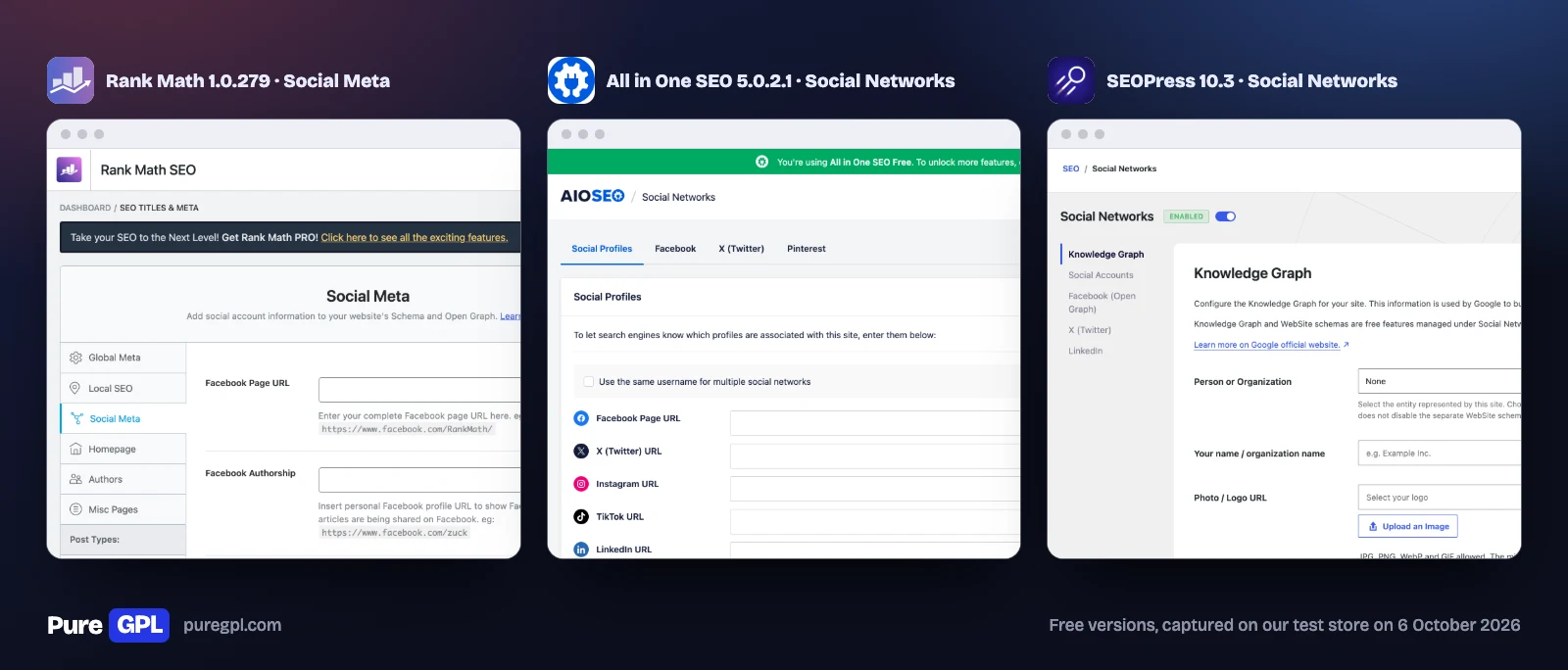Open the Social Meta tab in Rank Math
Screen dimensions: 1568x670
tap(122, 418)
